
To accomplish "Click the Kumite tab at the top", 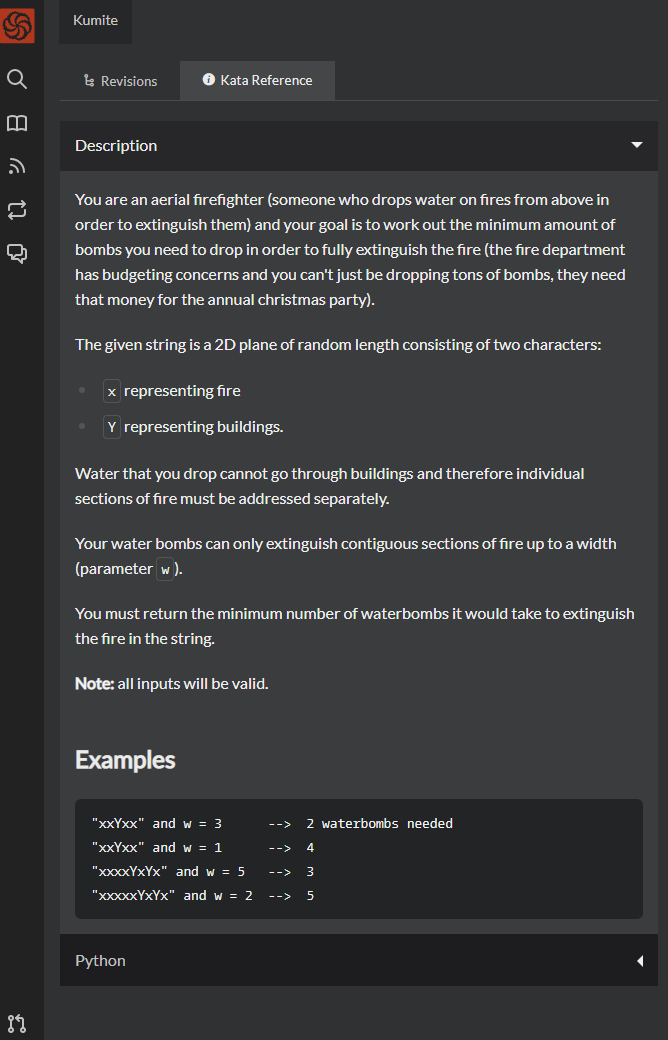I will (95, 19).
